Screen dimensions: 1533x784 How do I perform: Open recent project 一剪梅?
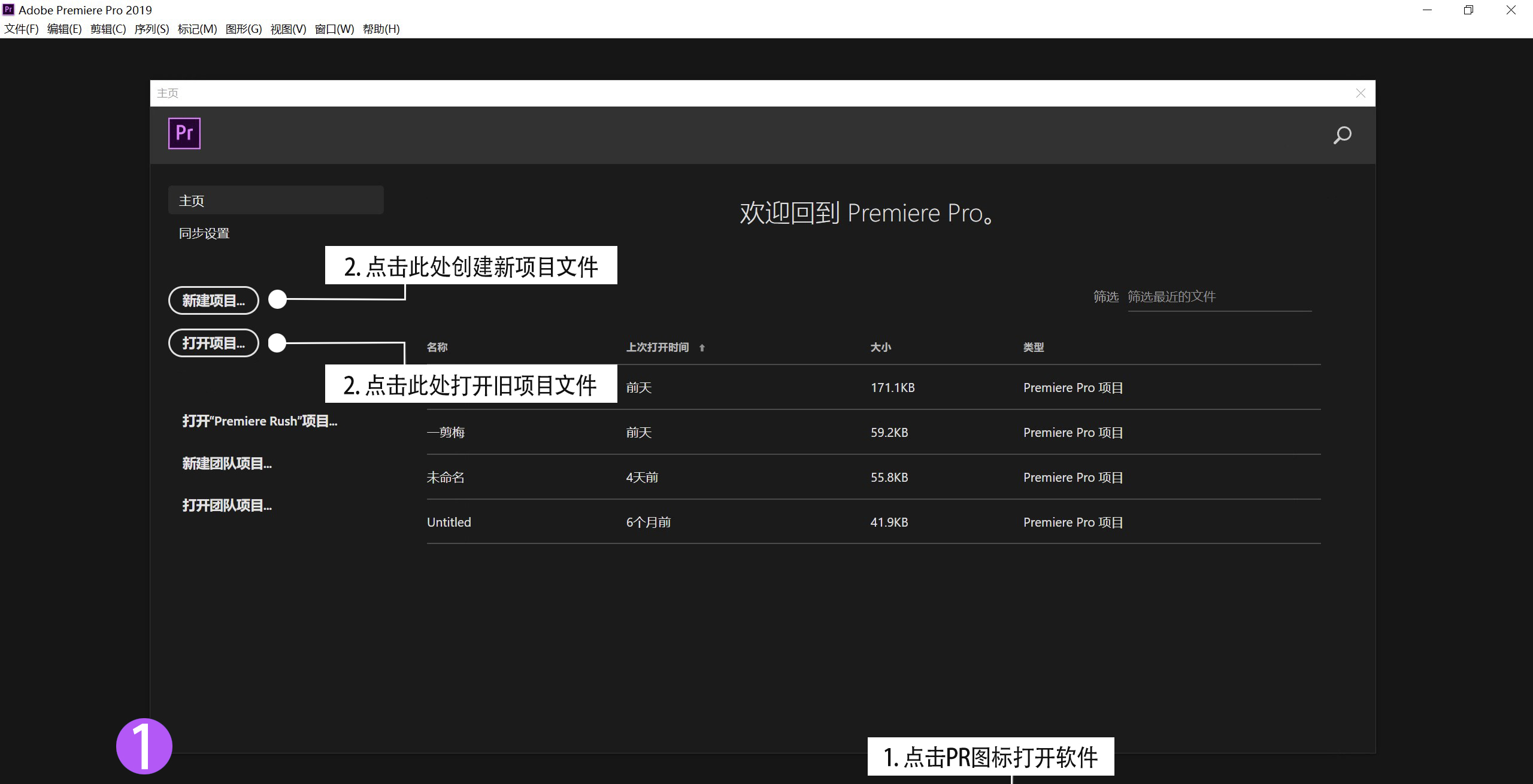(x=446, y=432)
